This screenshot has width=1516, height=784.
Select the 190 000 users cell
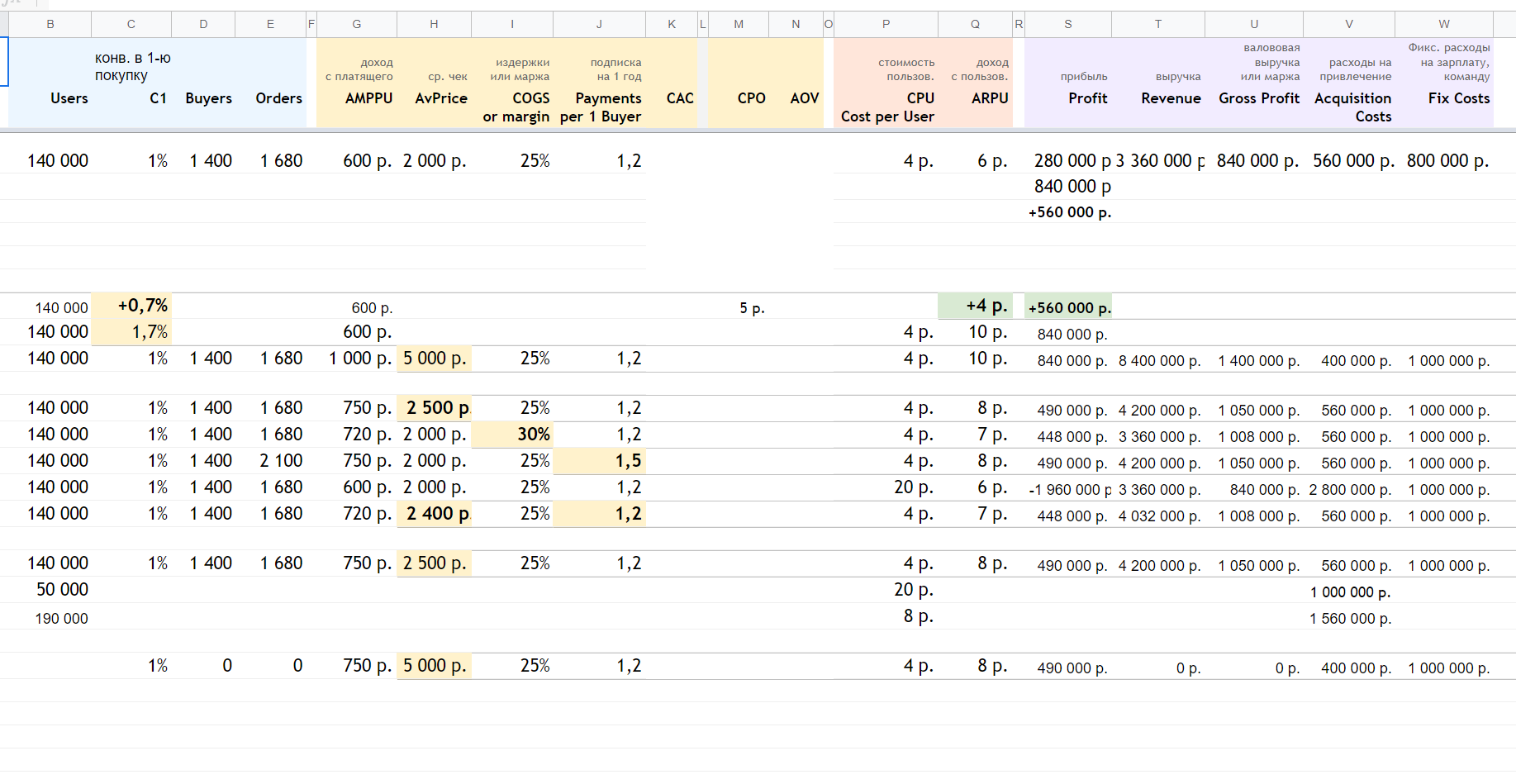(x=60, y=619)
